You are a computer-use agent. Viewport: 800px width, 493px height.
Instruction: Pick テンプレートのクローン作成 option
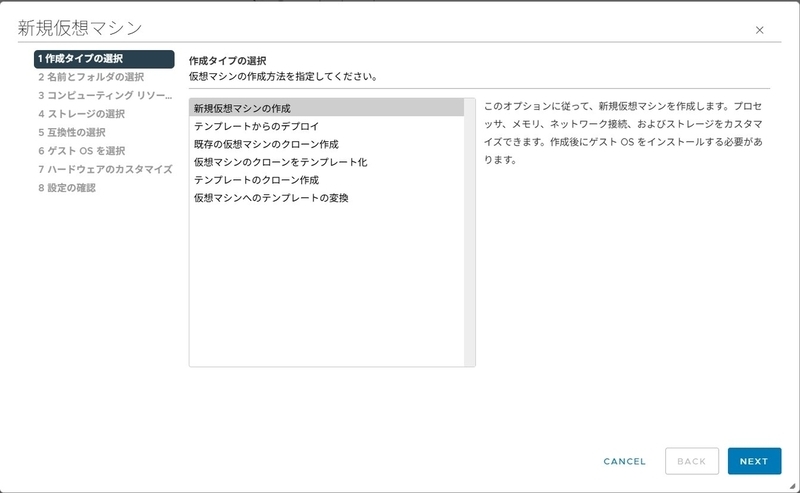327,180
